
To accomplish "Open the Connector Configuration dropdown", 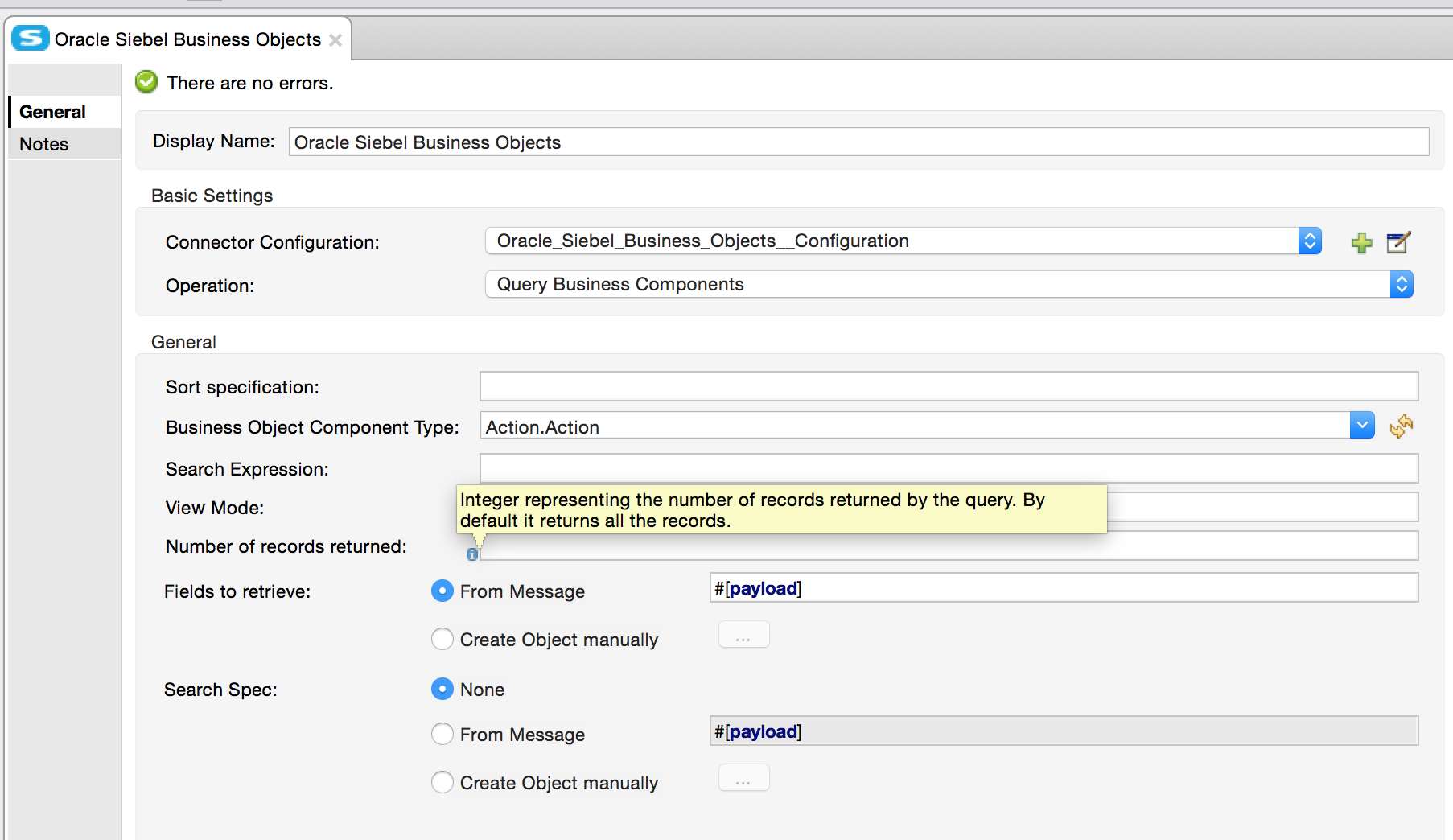I will [1309, 241].
